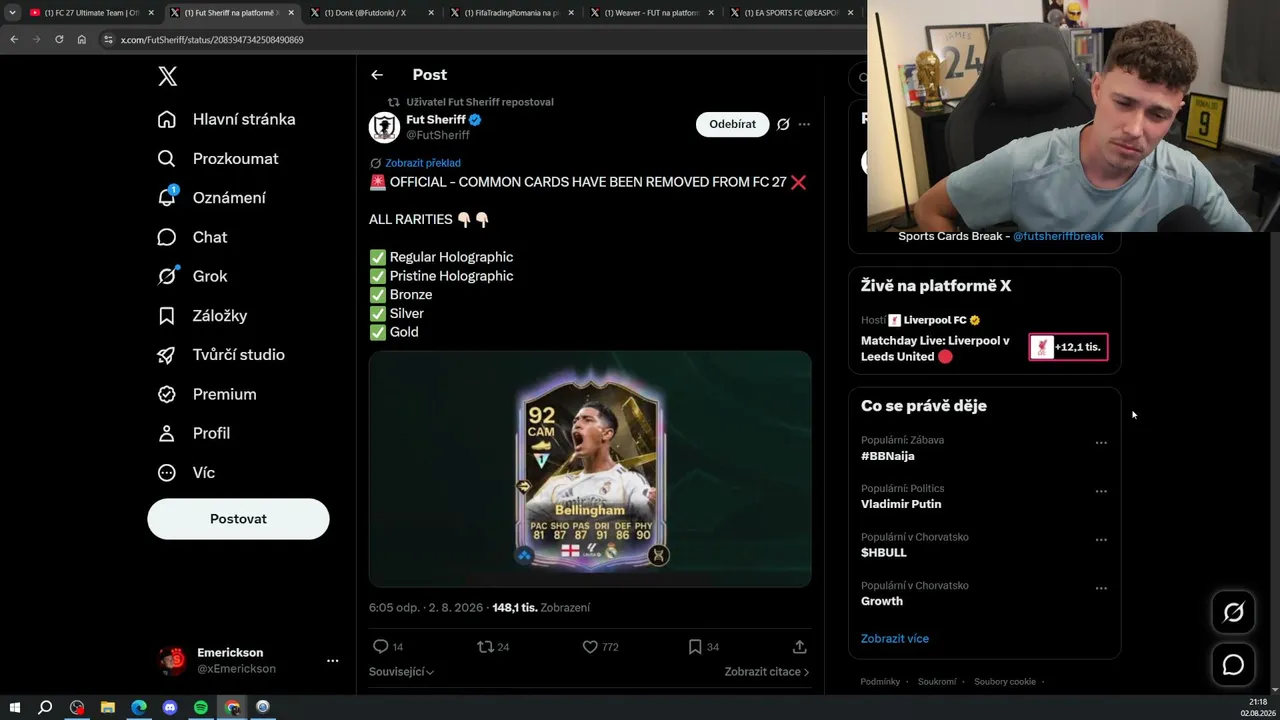Open Discord from the taskbar
1280x720 pixels.
point(170,707)
